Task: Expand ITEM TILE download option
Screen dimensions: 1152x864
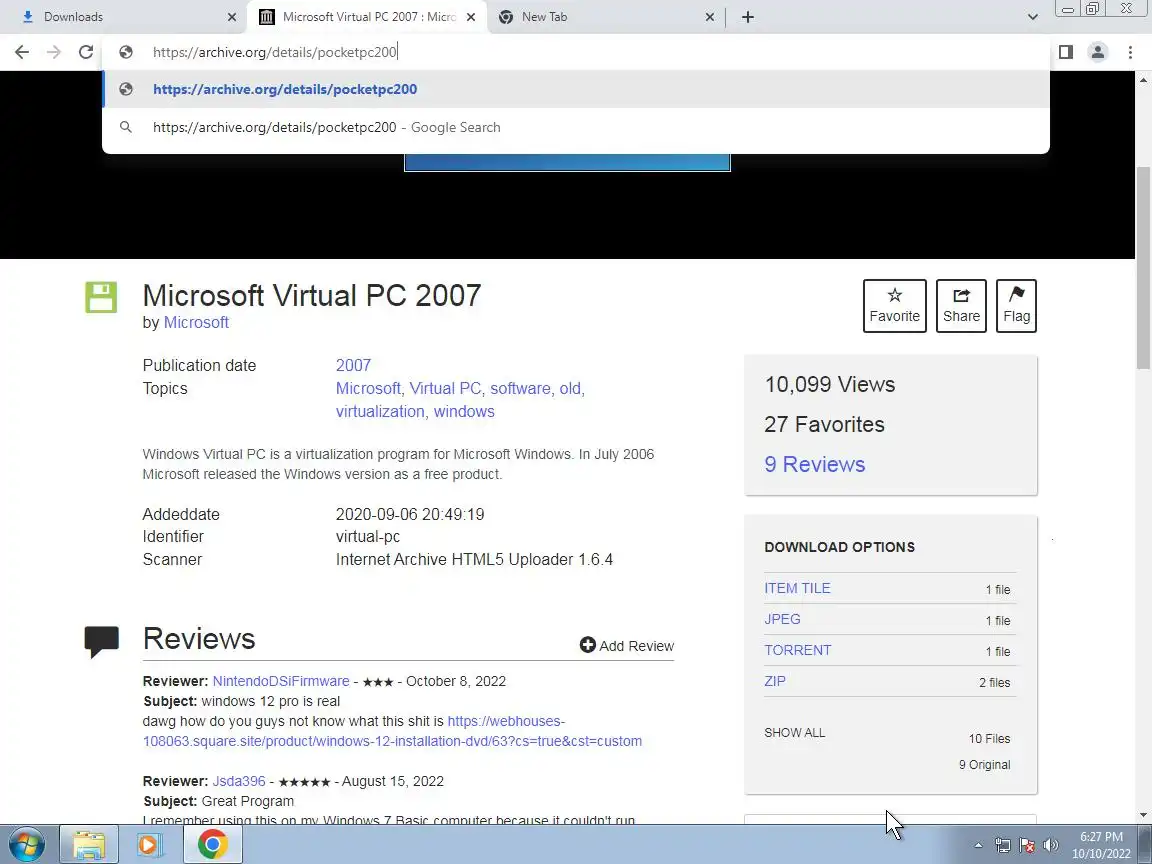Action: click(797, 588)
